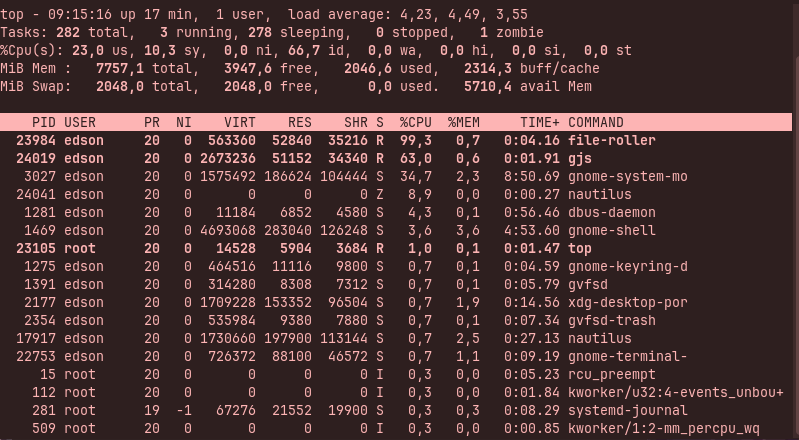This screenshot has width=799, height=440.
Task: Select the gnome-system-mo process row
Action: [396, 176]
